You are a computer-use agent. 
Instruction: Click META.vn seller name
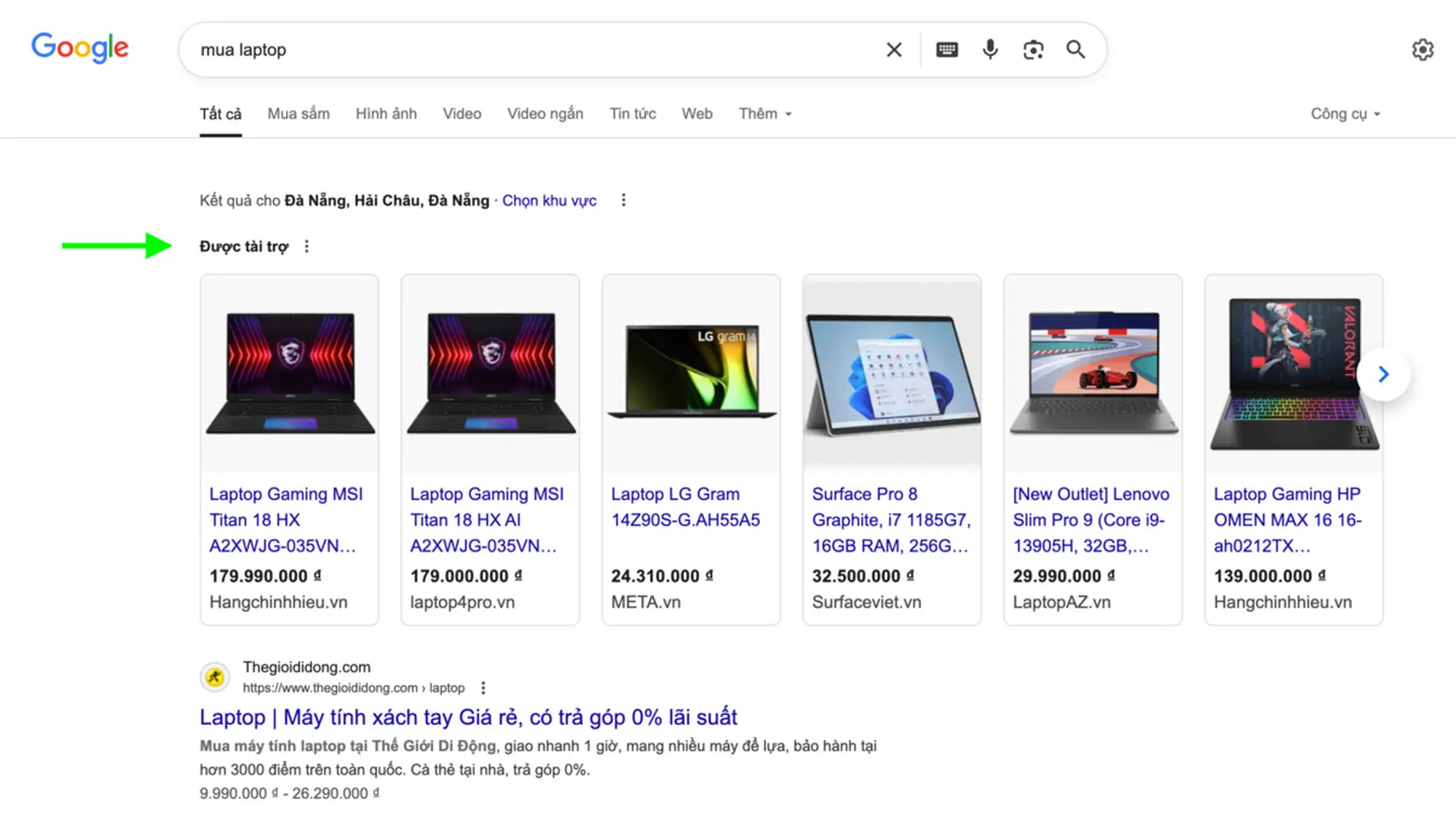click(x=646, y=602)
